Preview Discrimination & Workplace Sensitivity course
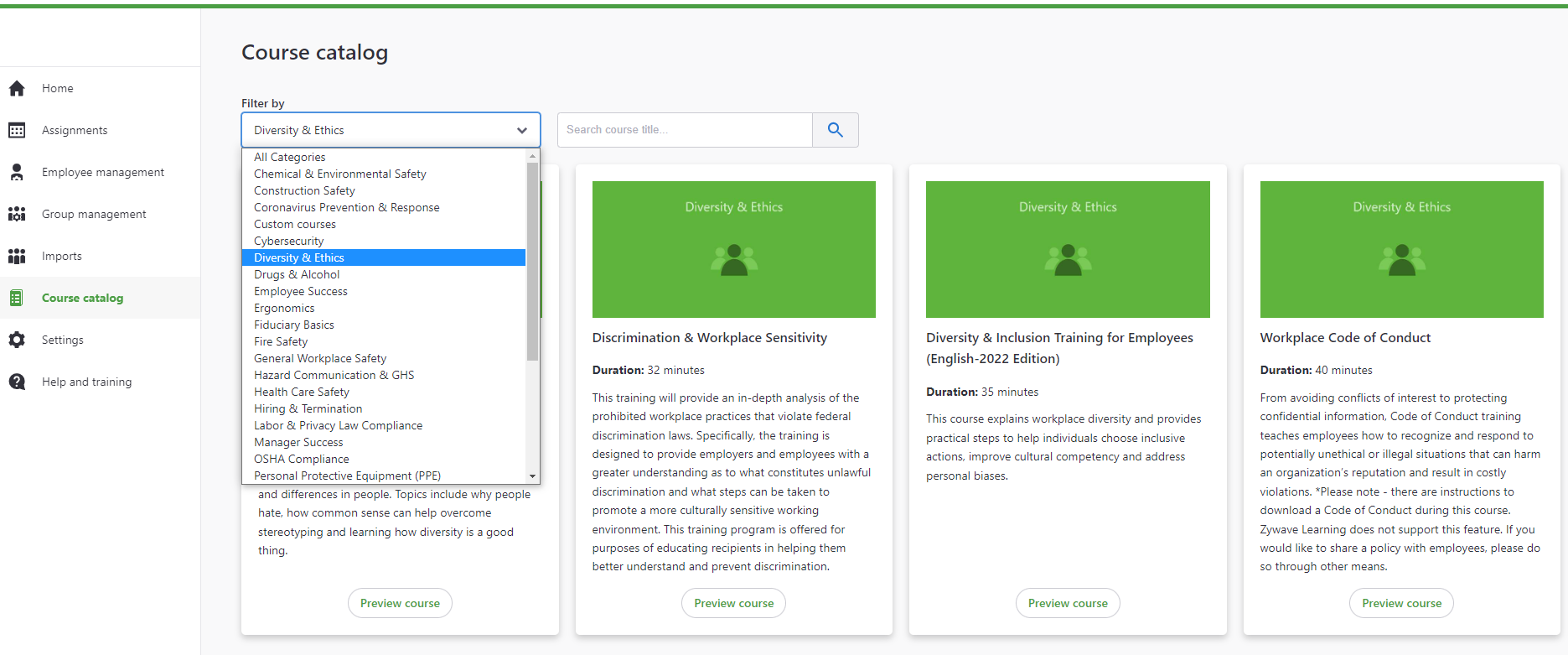 (733, 603)
